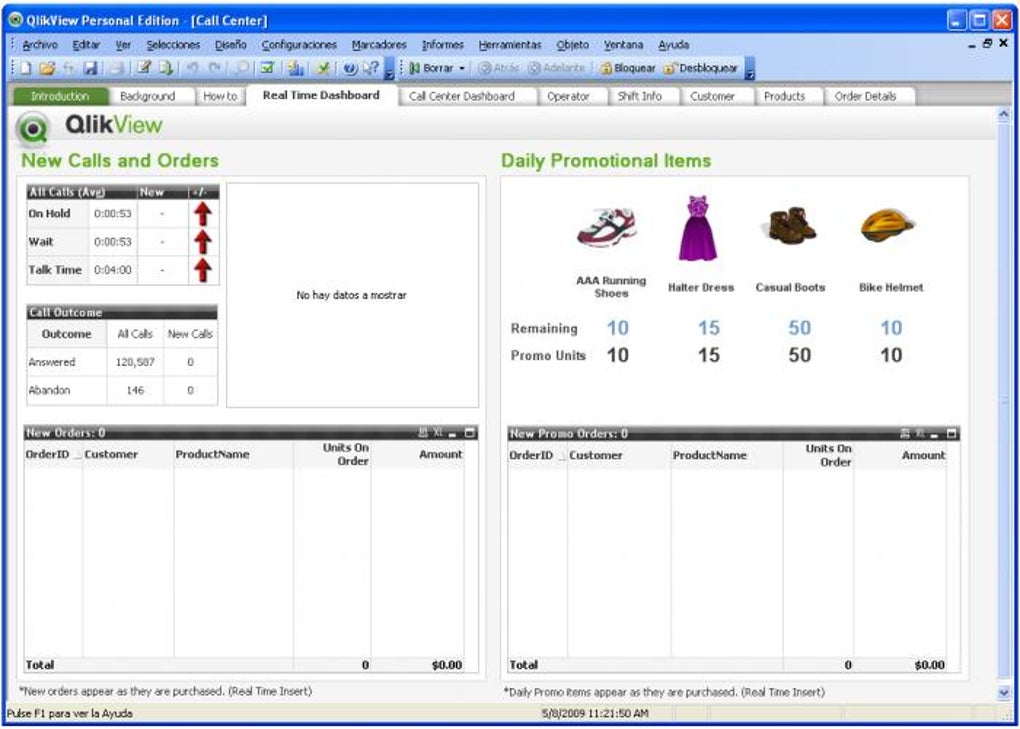
Task: Click the red arrow in the Talk Time row
Action: (203, 270)
